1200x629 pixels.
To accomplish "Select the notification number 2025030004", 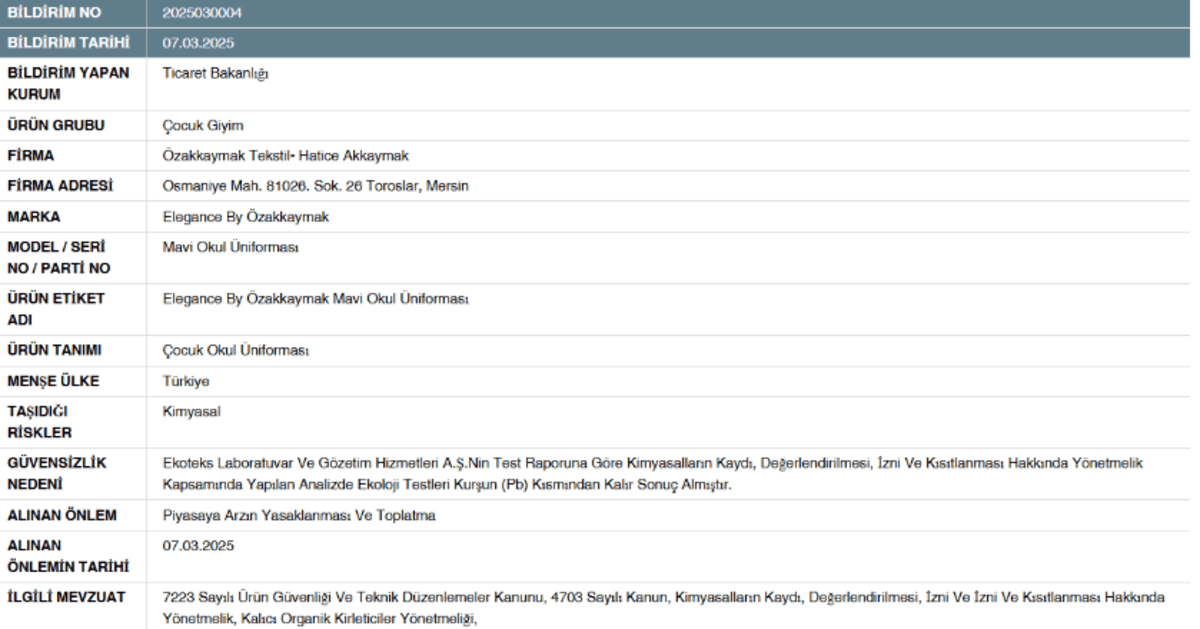I will pyautogui.click(x=202, y=13).
